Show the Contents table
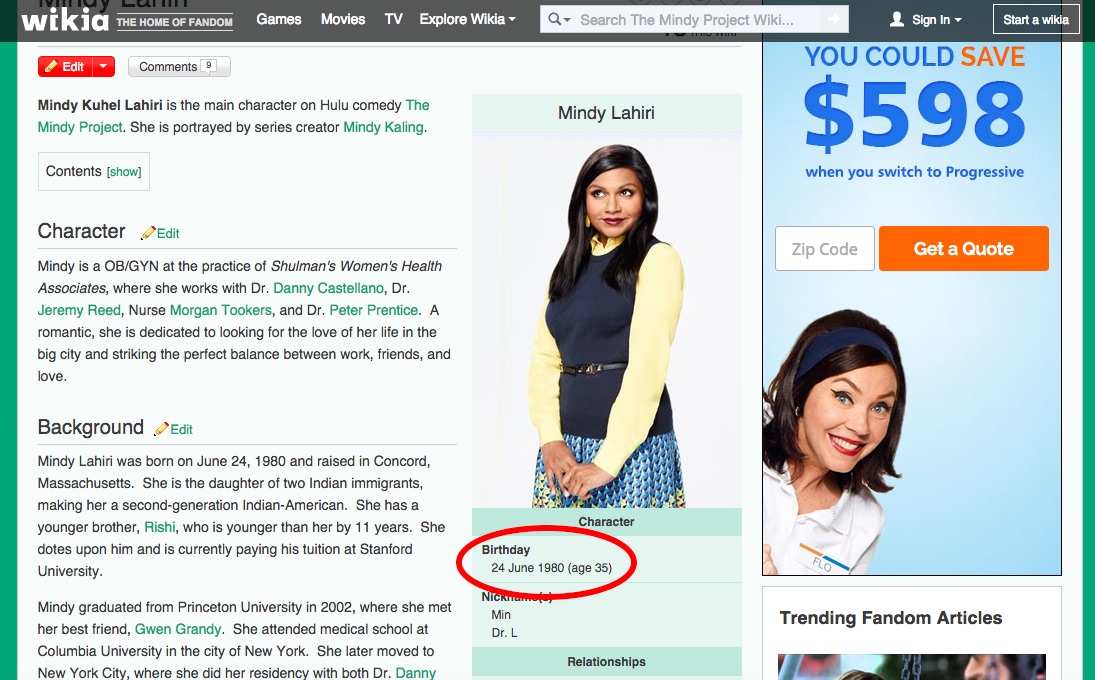This screenshot has width=1095, height=680. click(124, 172)
